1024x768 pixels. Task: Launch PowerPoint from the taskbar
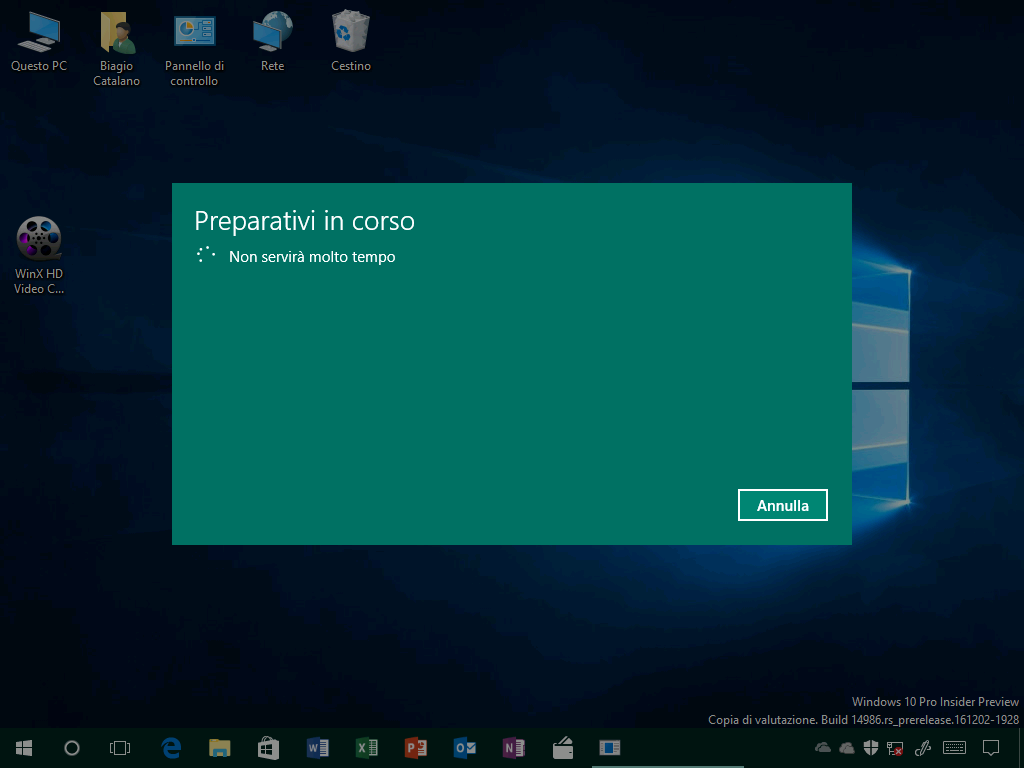(x=415, y=748)
